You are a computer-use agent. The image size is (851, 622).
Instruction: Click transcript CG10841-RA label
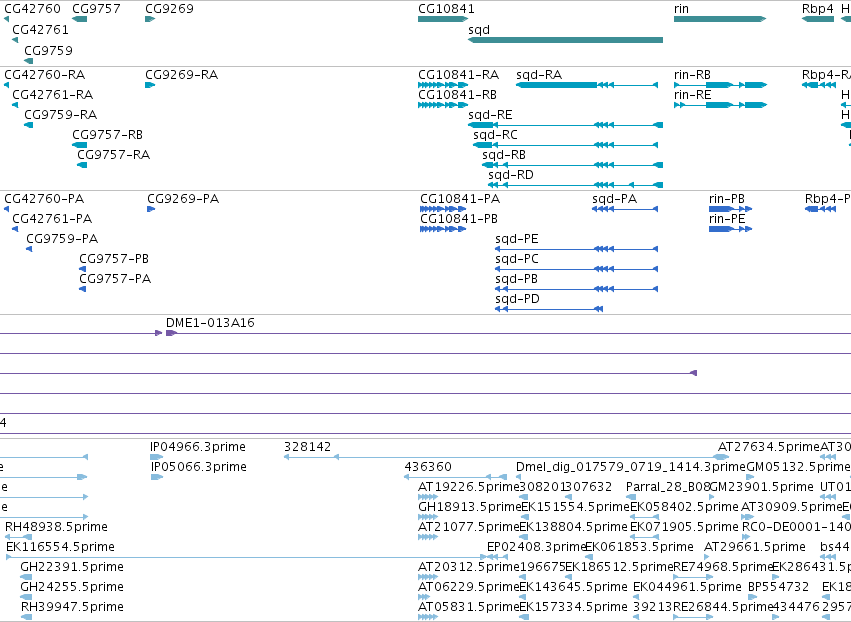[458, 75]
